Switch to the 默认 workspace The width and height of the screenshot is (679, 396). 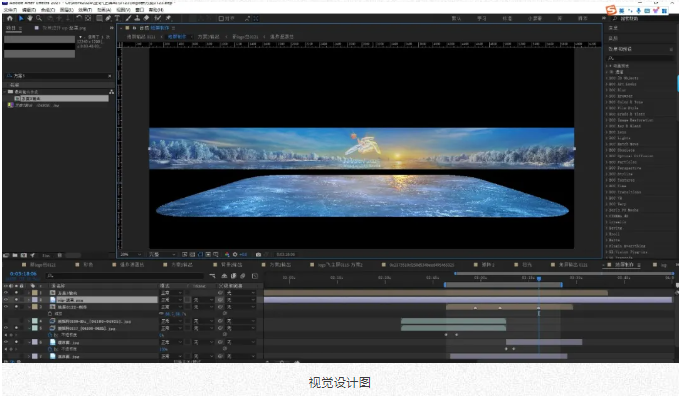click(x=456, y=19)
